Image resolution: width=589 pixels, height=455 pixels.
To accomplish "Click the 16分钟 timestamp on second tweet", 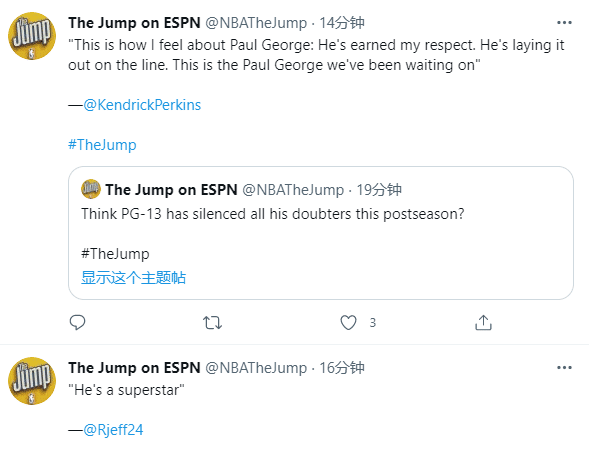I will 341,367.
